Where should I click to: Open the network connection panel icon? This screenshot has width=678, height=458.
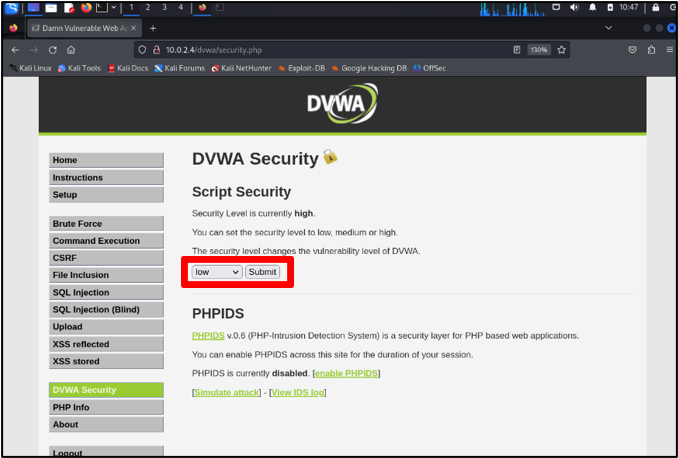point(556,7)
